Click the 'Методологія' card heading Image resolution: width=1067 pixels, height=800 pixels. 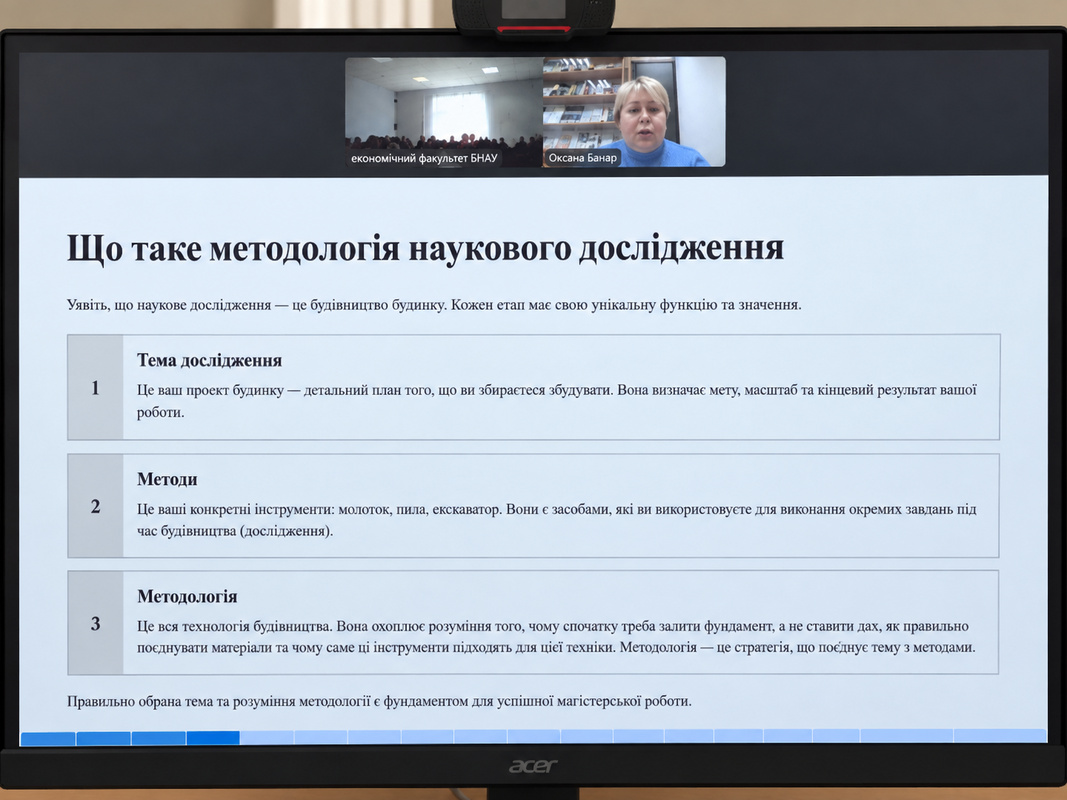click(187, 596)
